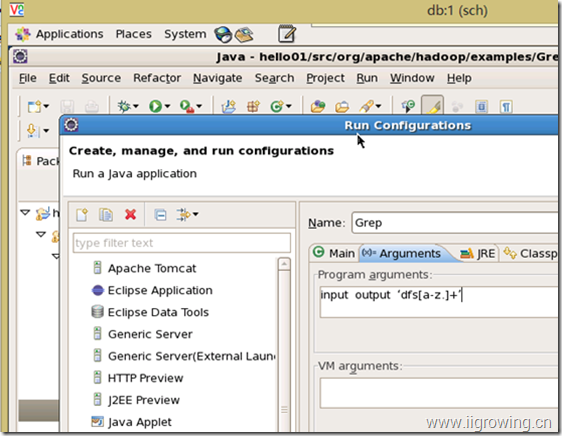Screen dimensions: 562x436
Task: Click the Run External Tools icon
Action: coord(187,106)
